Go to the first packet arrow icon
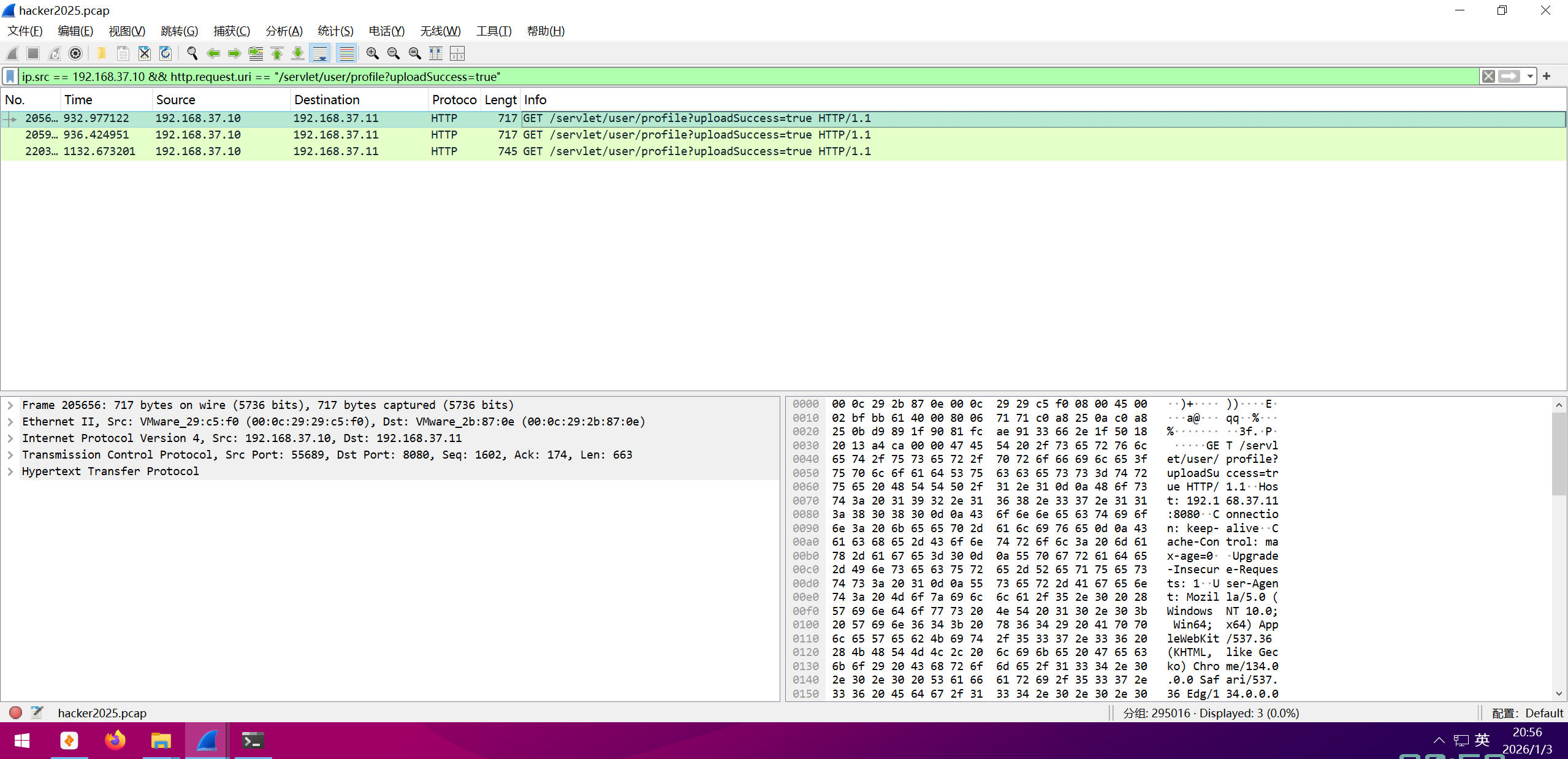The image size is (1568, 759). tap(277, 54)
